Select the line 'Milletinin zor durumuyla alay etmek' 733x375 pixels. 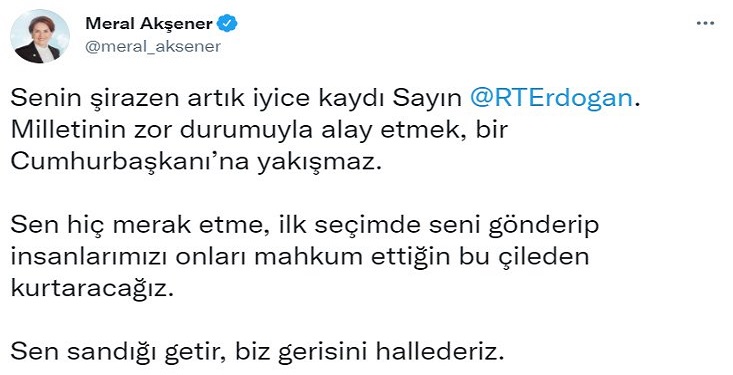point(259,130)
